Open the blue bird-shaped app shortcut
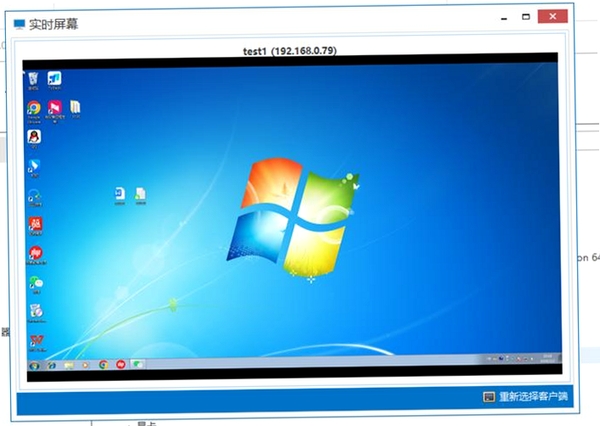The width and height of the screenshot is (600, 426). pyautogui.click(x=34, y=168)
